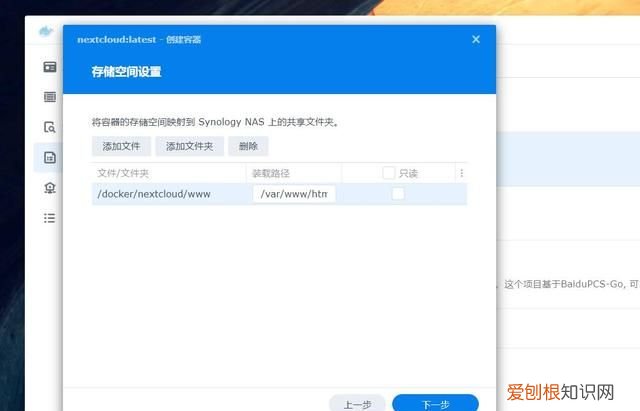
Task: Open the Container list sidebar icon
Action: [x=50, y=97]
